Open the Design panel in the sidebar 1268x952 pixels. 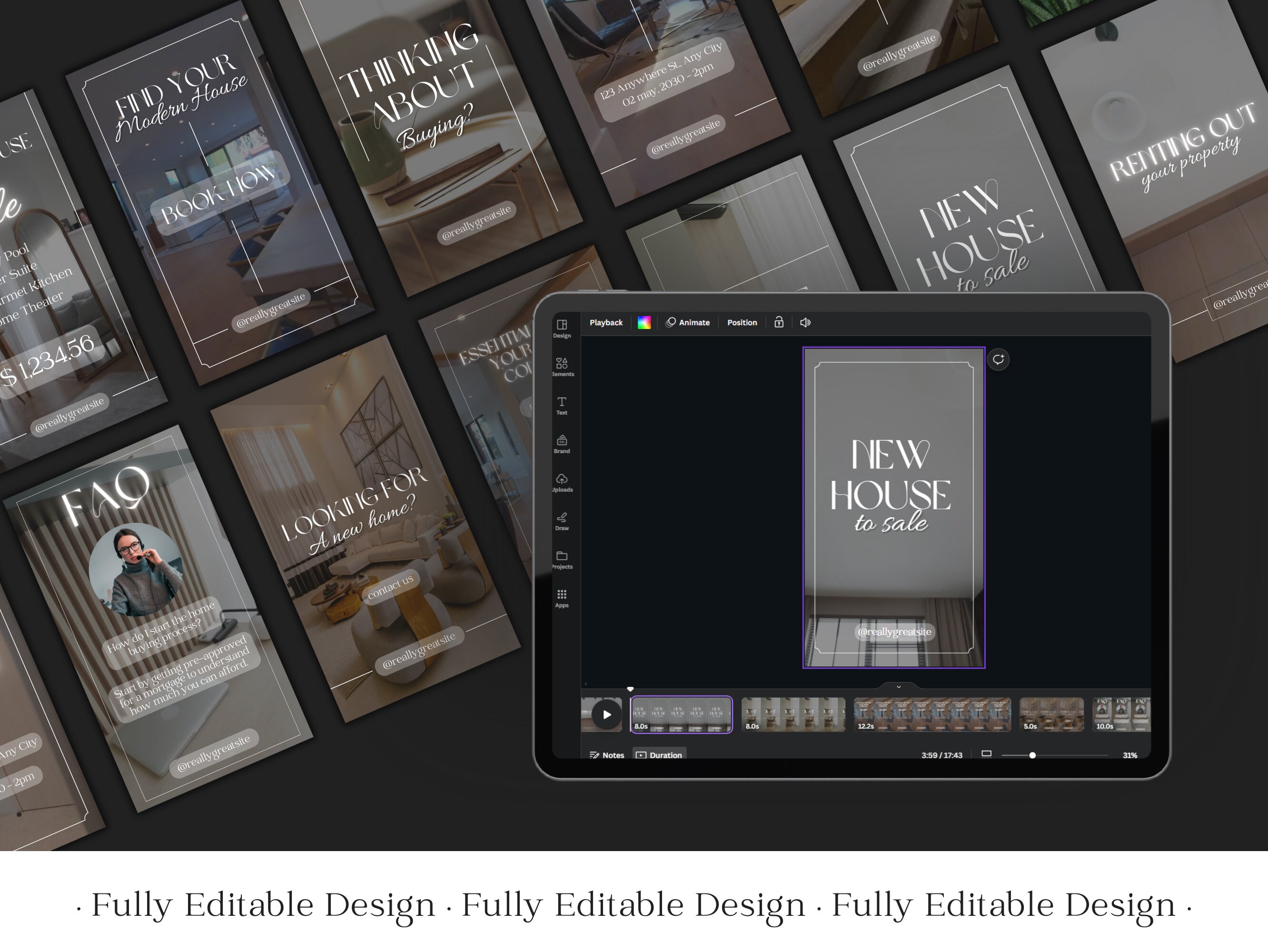[x=561, y=325]
